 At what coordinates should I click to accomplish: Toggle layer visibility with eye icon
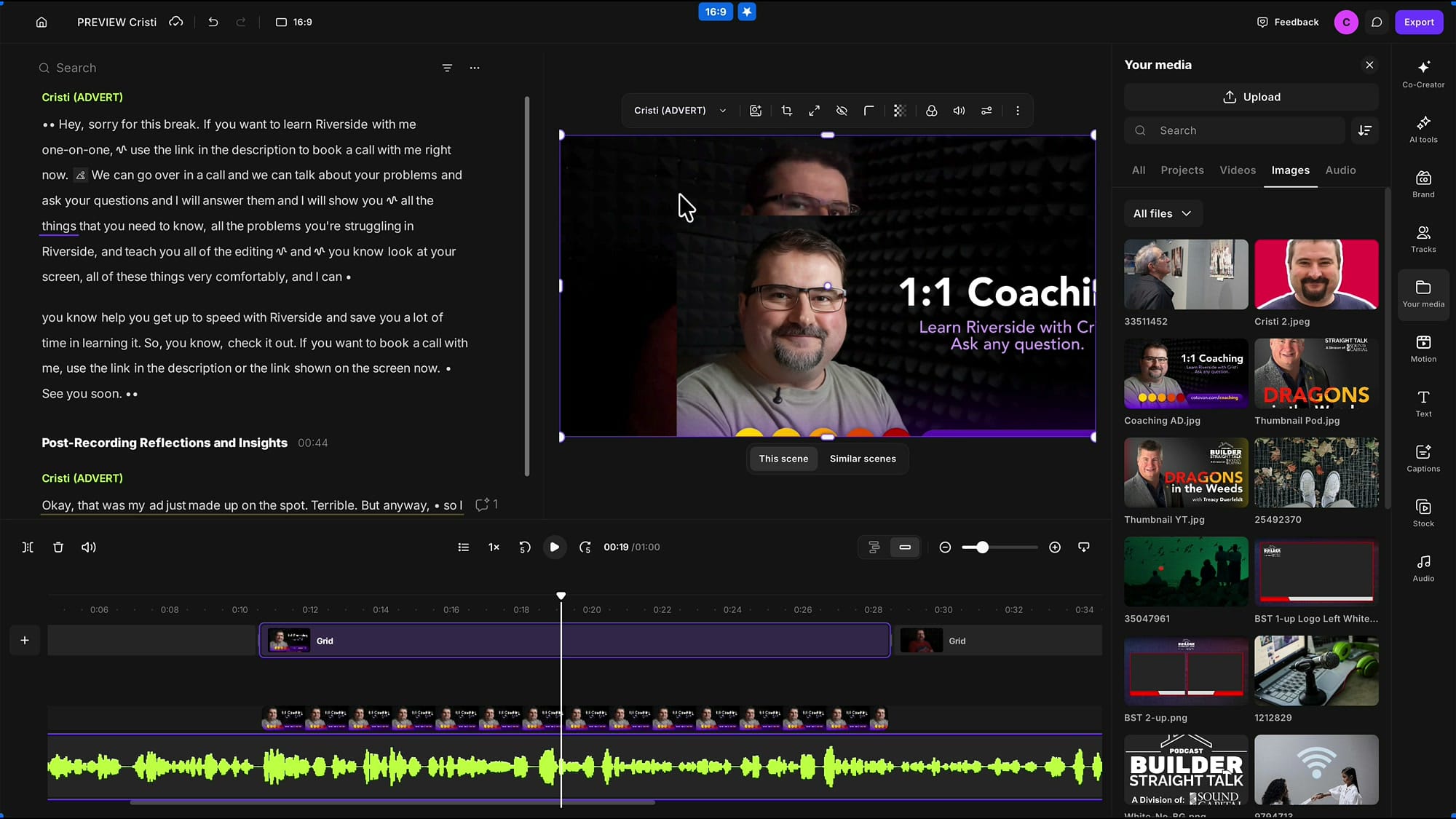[842, 111]
